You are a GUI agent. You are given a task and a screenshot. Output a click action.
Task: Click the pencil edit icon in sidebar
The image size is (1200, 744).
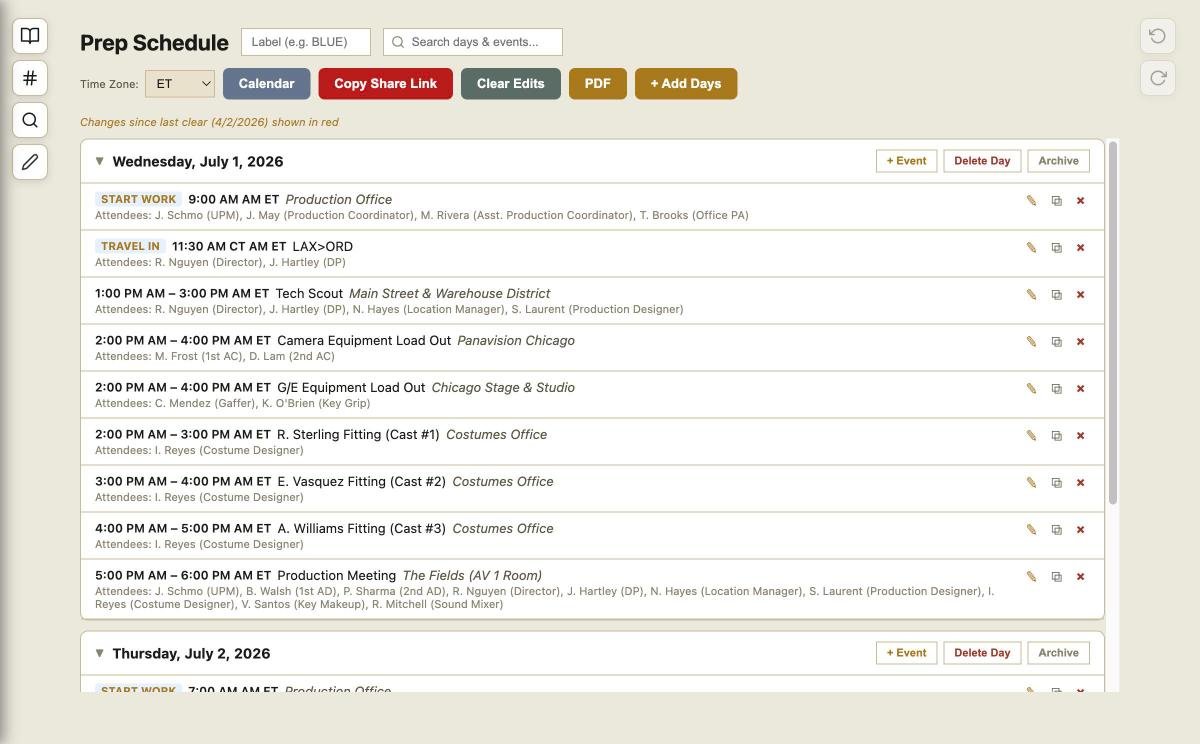[30, 162]
